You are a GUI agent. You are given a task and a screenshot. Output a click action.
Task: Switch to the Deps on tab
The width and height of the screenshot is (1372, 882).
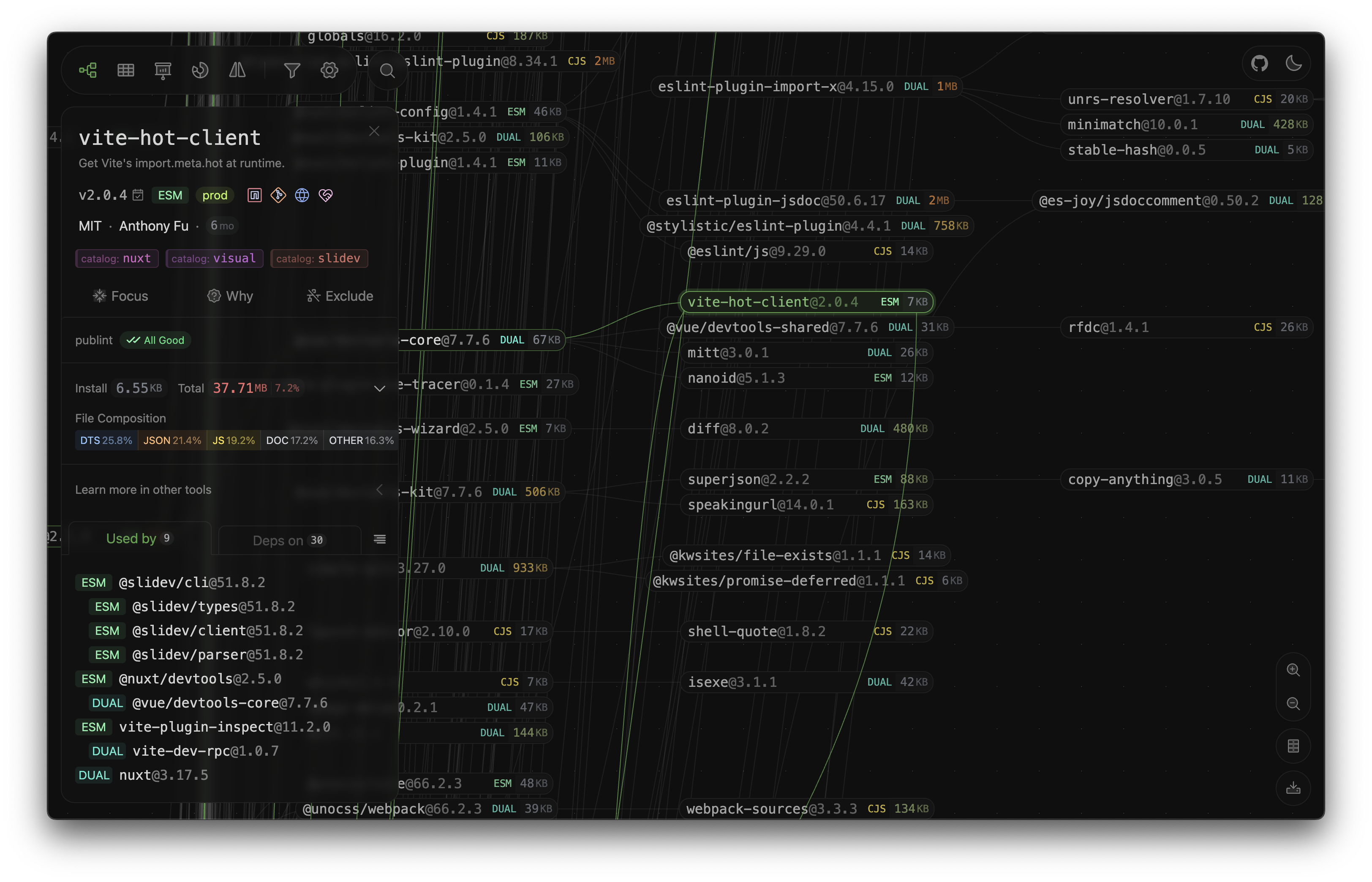click(x=290, y=540)
